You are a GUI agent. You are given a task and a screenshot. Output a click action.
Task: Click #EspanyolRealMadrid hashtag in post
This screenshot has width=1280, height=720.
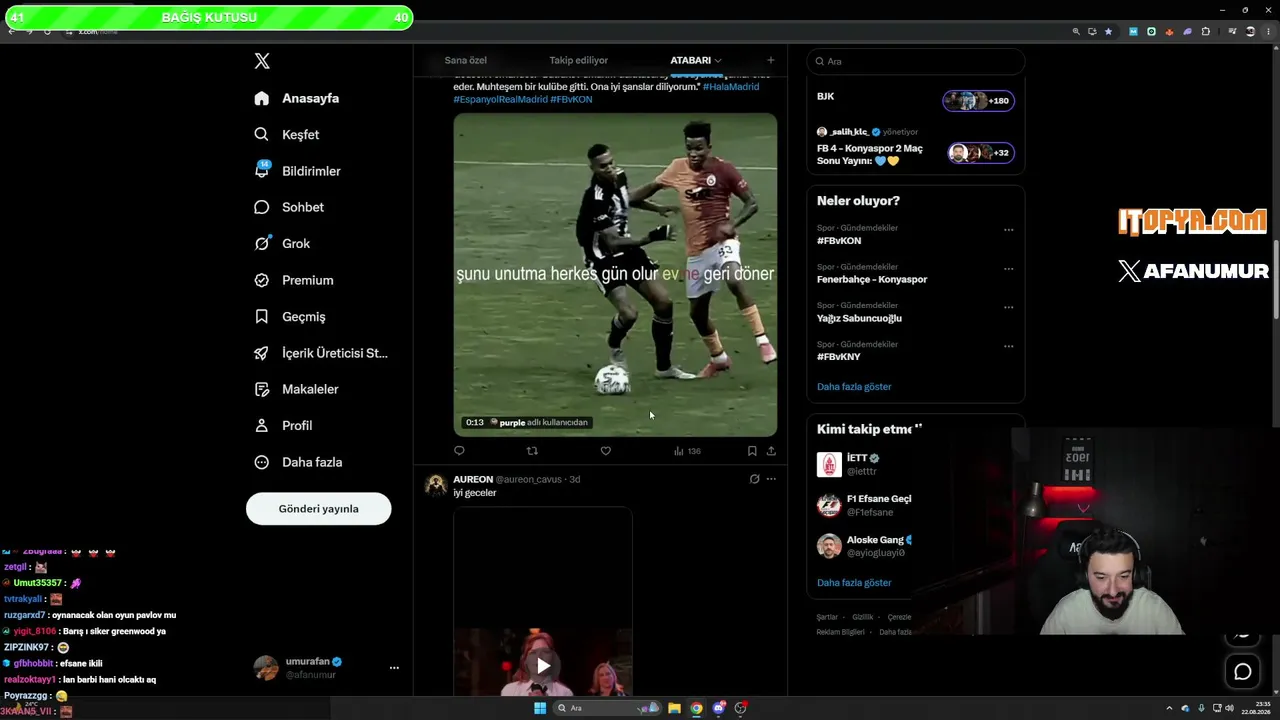point(500,100)
